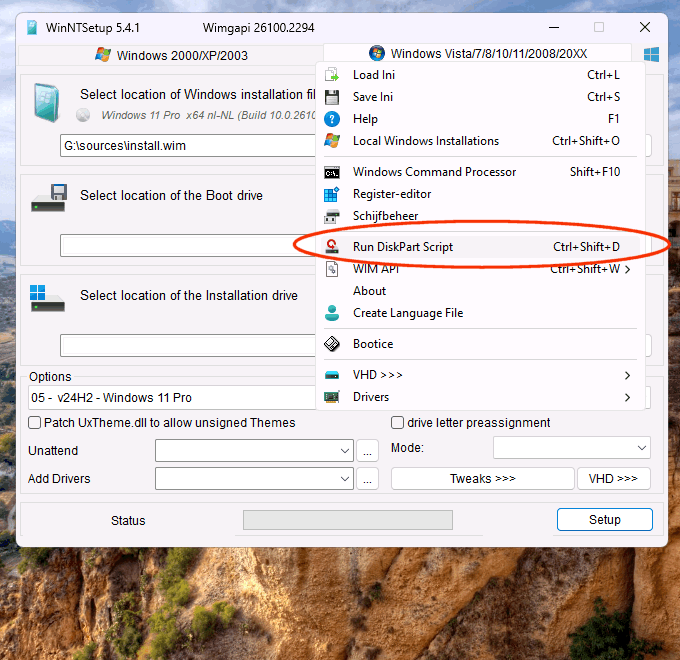680x660 pixels.
Task: Expand the VHD >>> submenu arrow
Action: pyautogui.click(x=628, y=375)
